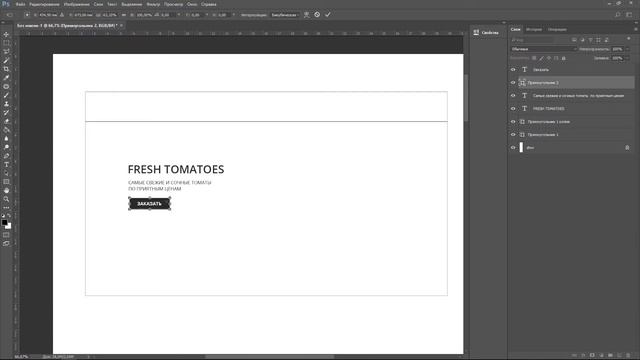Image resolution: width=640 pixels, height=360 pixels.
Task: Select the Blur tool
Action: (6, 138)
